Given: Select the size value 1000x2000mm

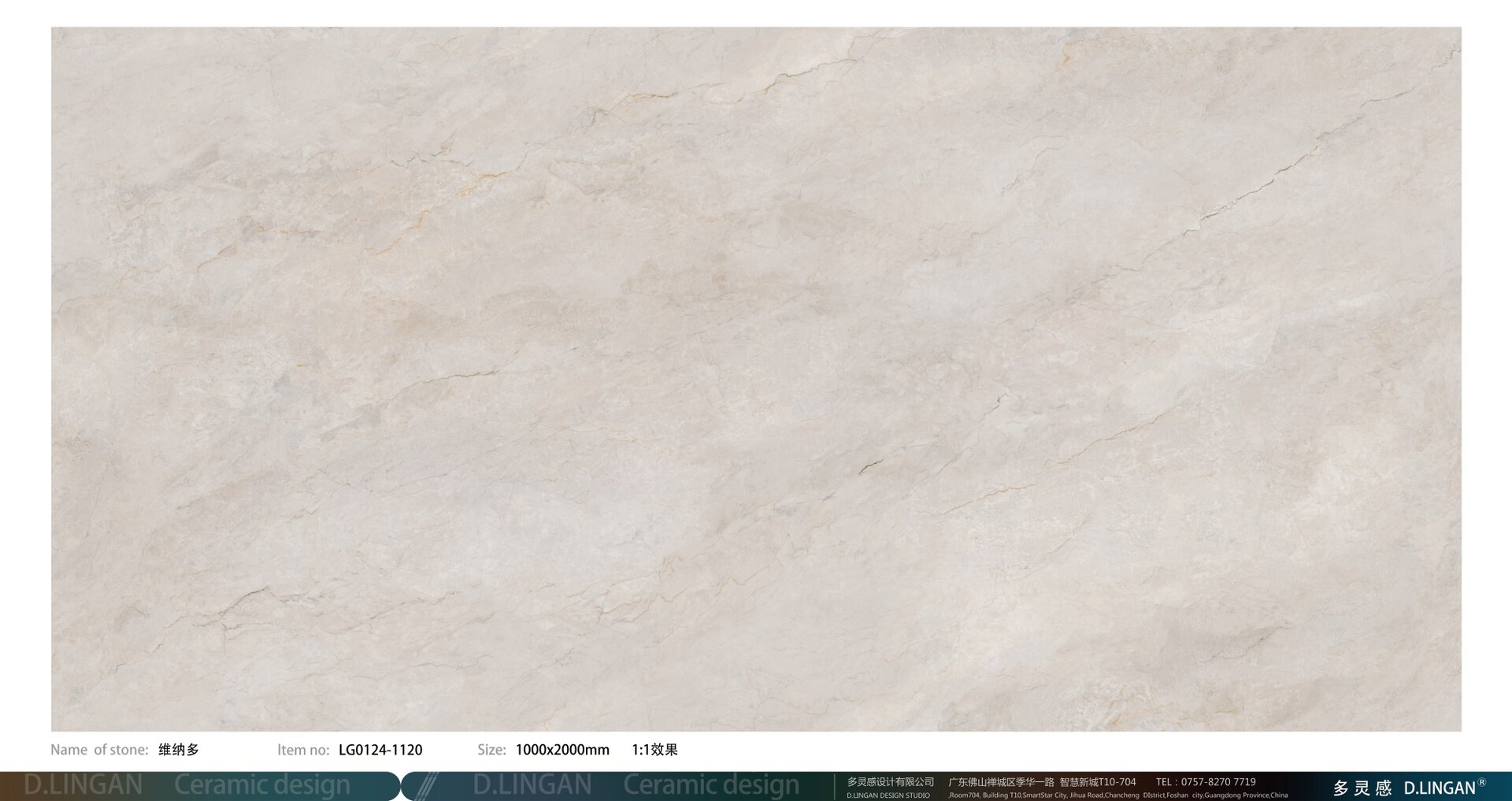Looking at the screenshot, I should (562, 750).
